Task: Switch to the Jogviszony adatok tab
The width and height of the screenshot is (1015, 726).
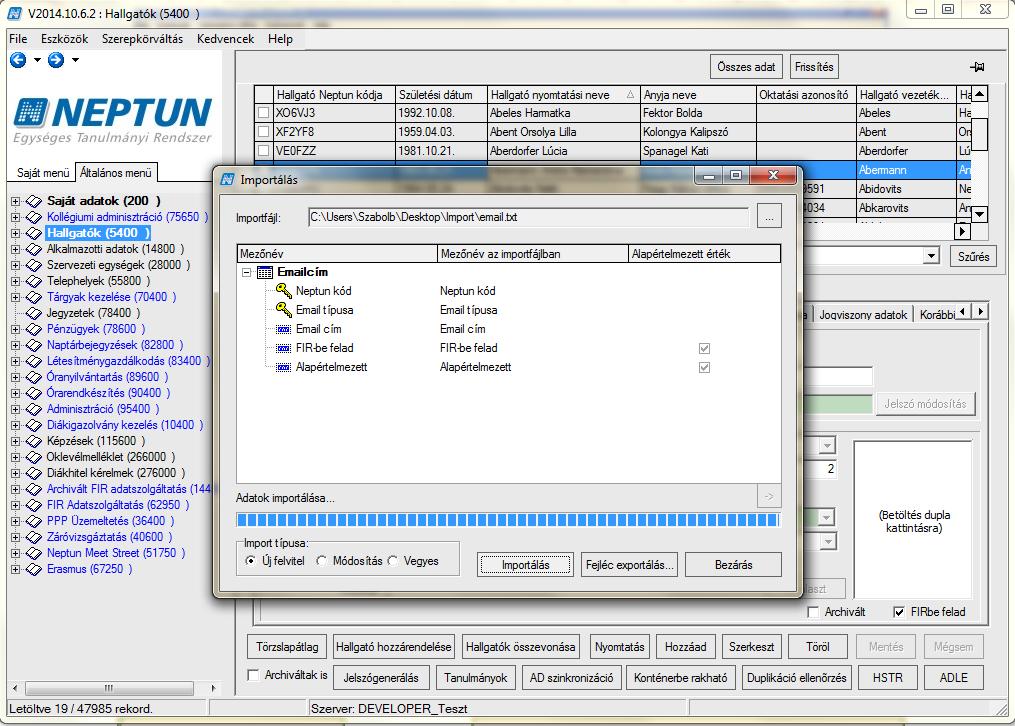Action: [863, 315]
